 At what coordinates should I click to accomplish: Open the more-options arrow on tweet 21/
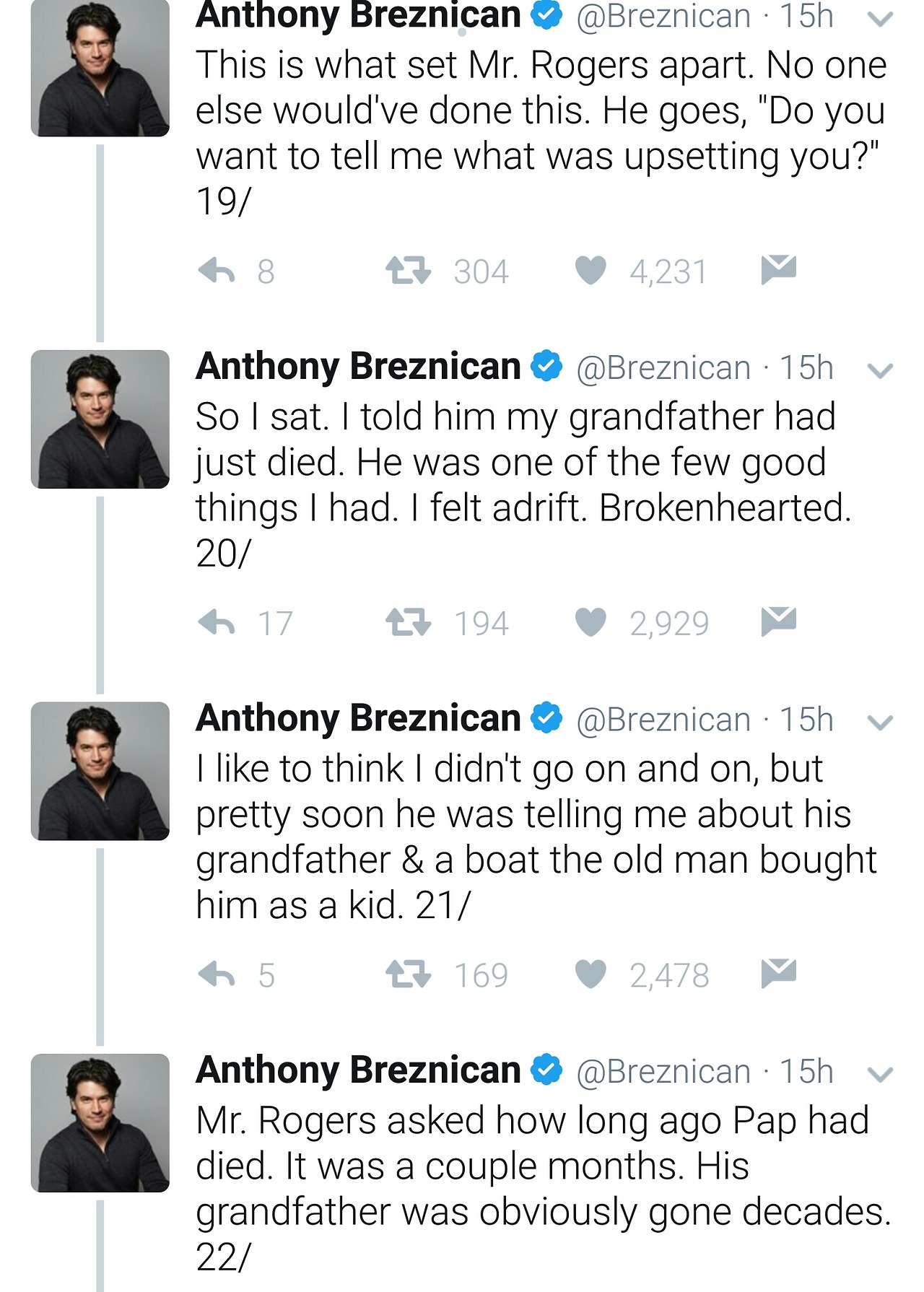[x=880, y=723]
